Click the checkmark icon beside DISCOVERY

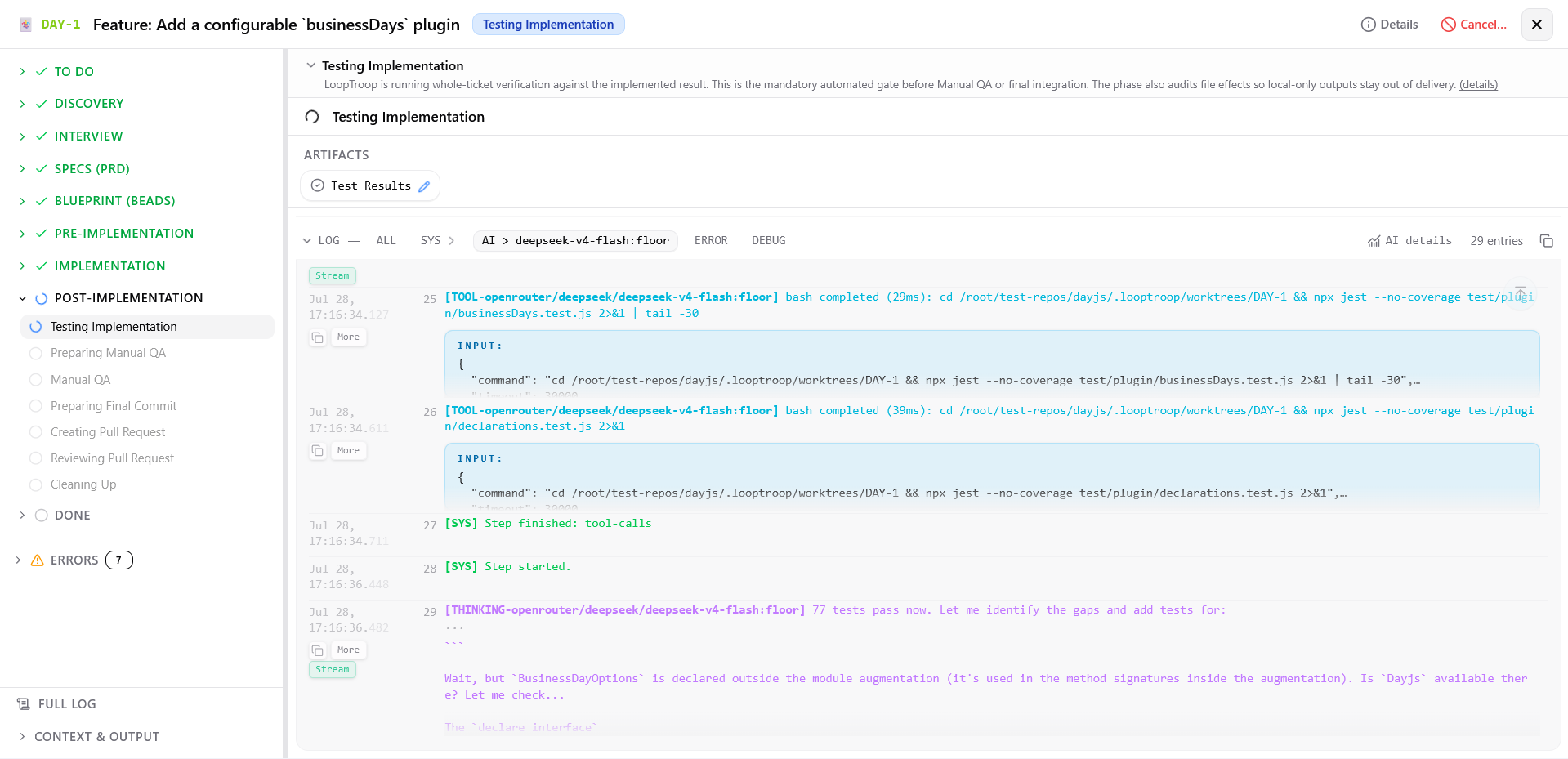point(41,104)
